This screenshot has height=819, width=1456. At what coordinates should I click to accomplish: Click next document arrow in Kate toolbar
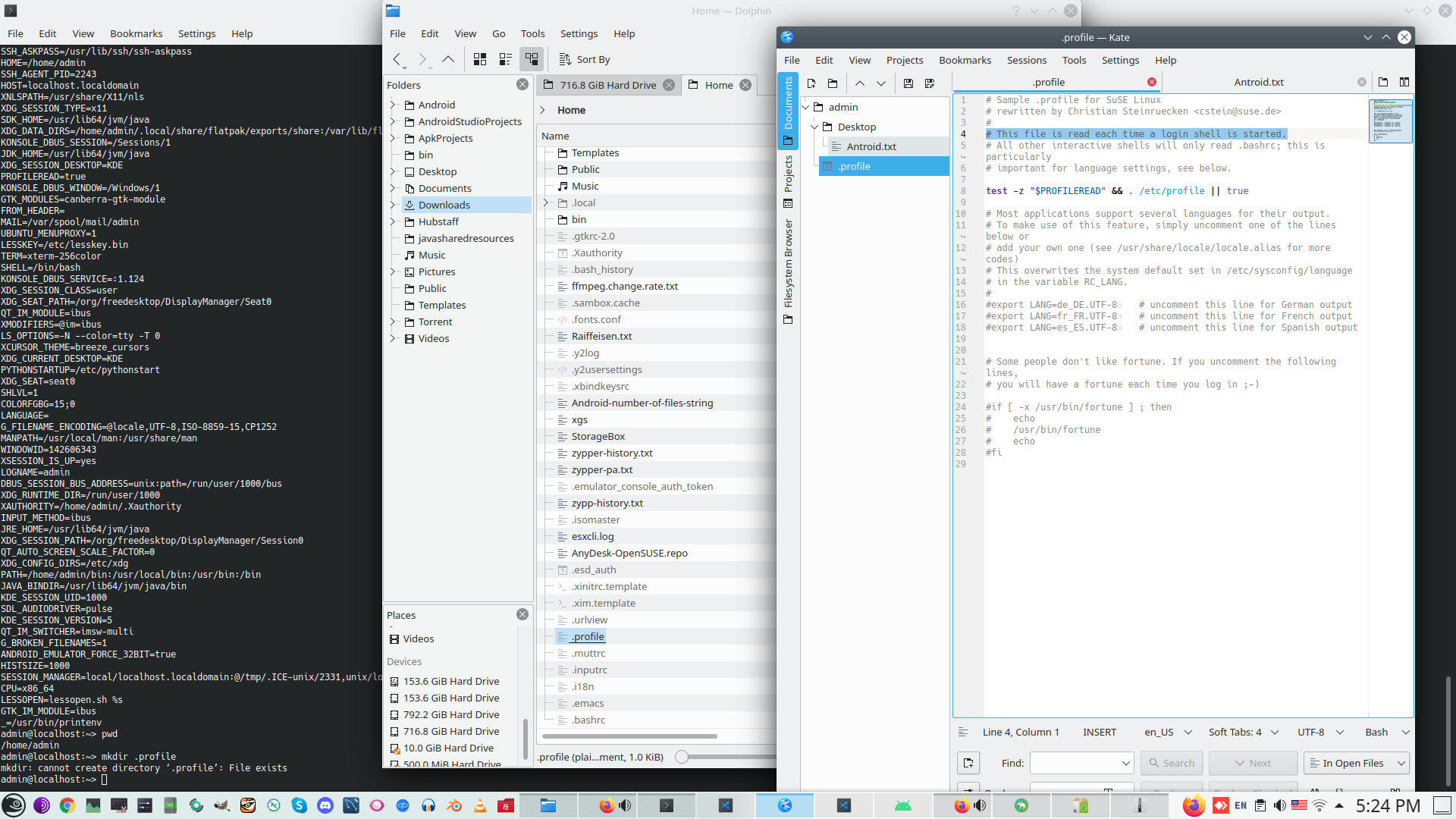pyautogui.click(x=881, y=83)
